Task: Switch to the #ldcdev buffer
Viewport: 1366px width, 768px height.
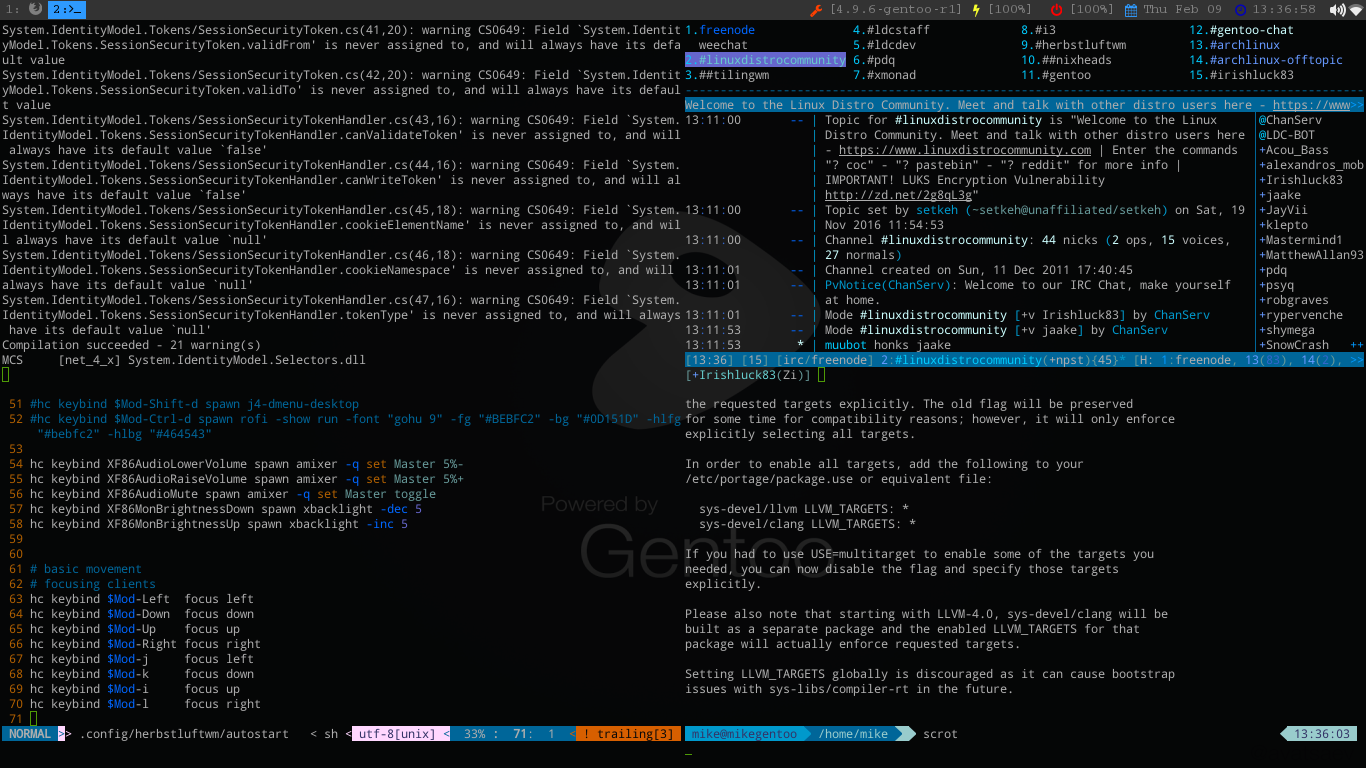Action: (884, 45)
